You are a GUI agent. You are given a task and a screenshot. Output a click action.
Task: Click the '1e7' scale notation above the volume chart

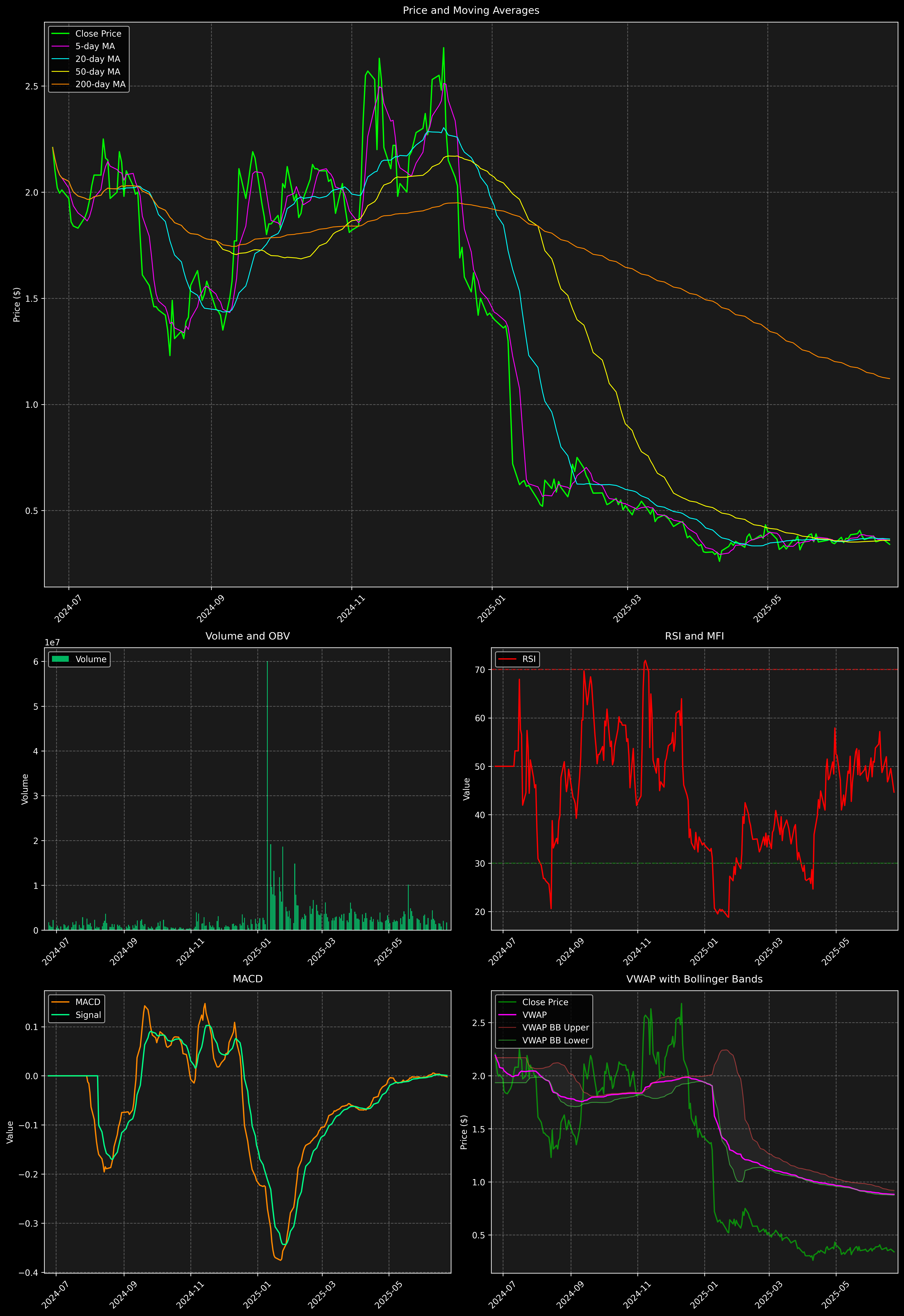pyautogui.click(x=52, y=643)
